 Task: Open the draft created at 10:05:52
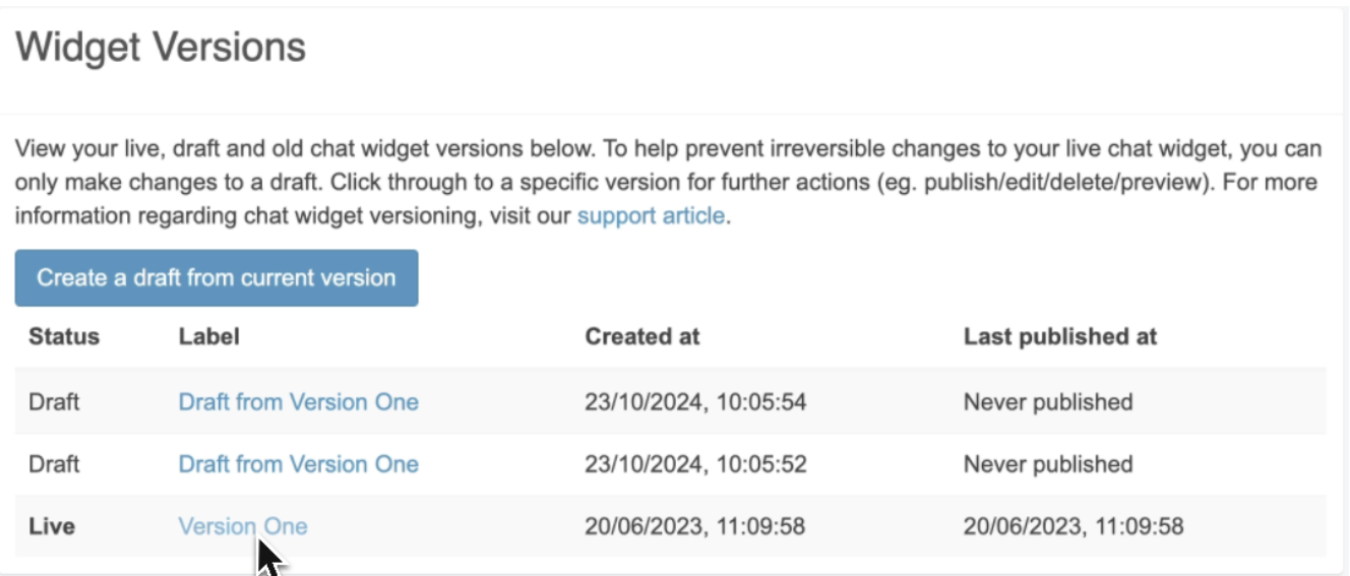pos(298,464)
